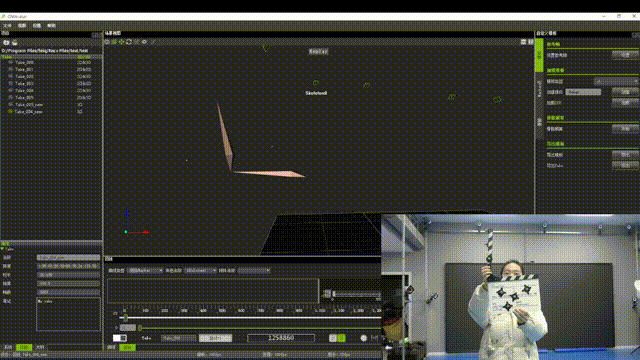This screenshot has width=640, height=360.
Task: Toggle the white switch at timeline bottom-left
Action: (120, 338)
